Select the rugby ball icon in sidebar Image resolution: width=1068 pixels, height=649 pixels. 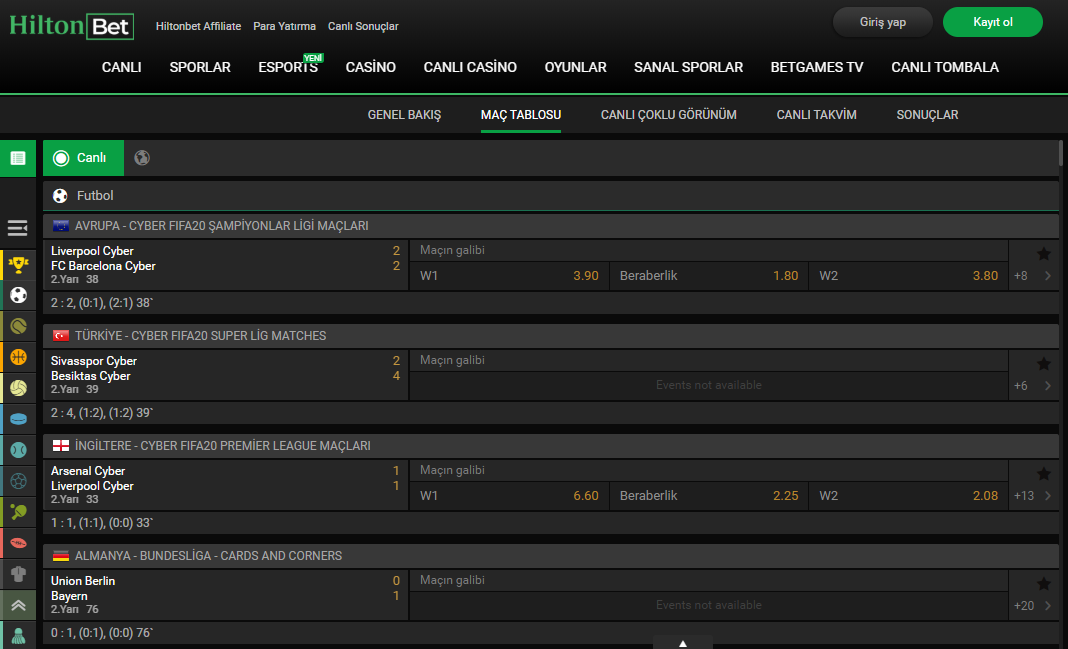click(18, 543)
